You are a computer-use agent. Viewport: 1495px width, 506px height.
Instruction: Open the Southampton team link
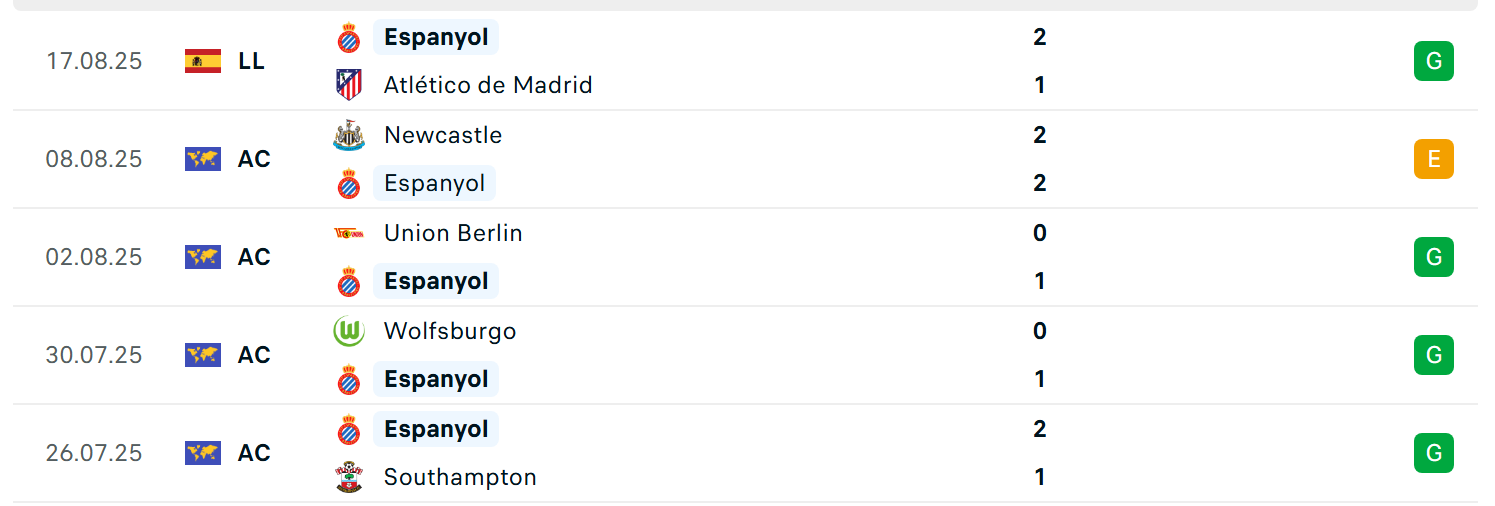[x=460, y=477]
